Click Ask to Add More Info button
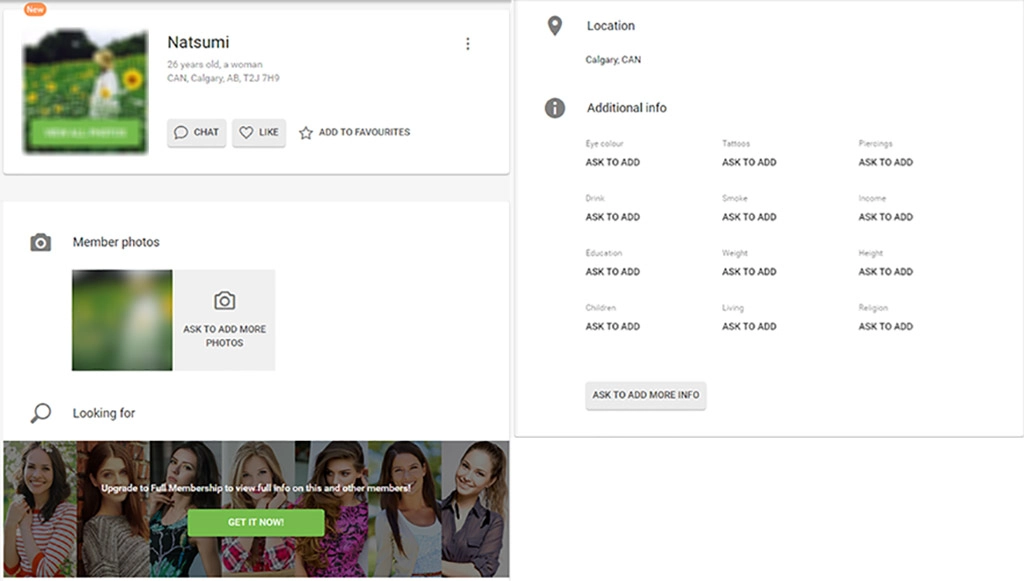This screenshot has width=1024, height=581. coord(646,395)
